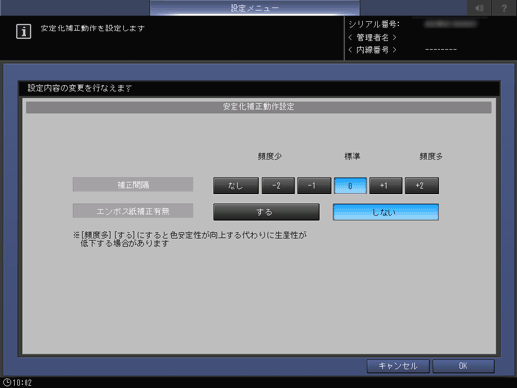
Task: Select correction interval -1
Action: tap(314, 185)
